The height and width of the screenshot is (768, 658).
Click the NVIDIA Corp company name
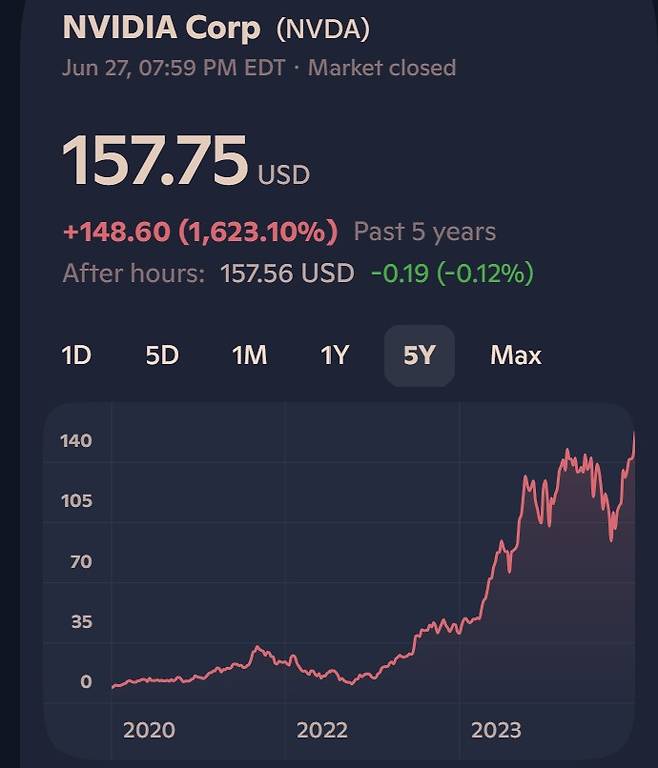point(161,27)
